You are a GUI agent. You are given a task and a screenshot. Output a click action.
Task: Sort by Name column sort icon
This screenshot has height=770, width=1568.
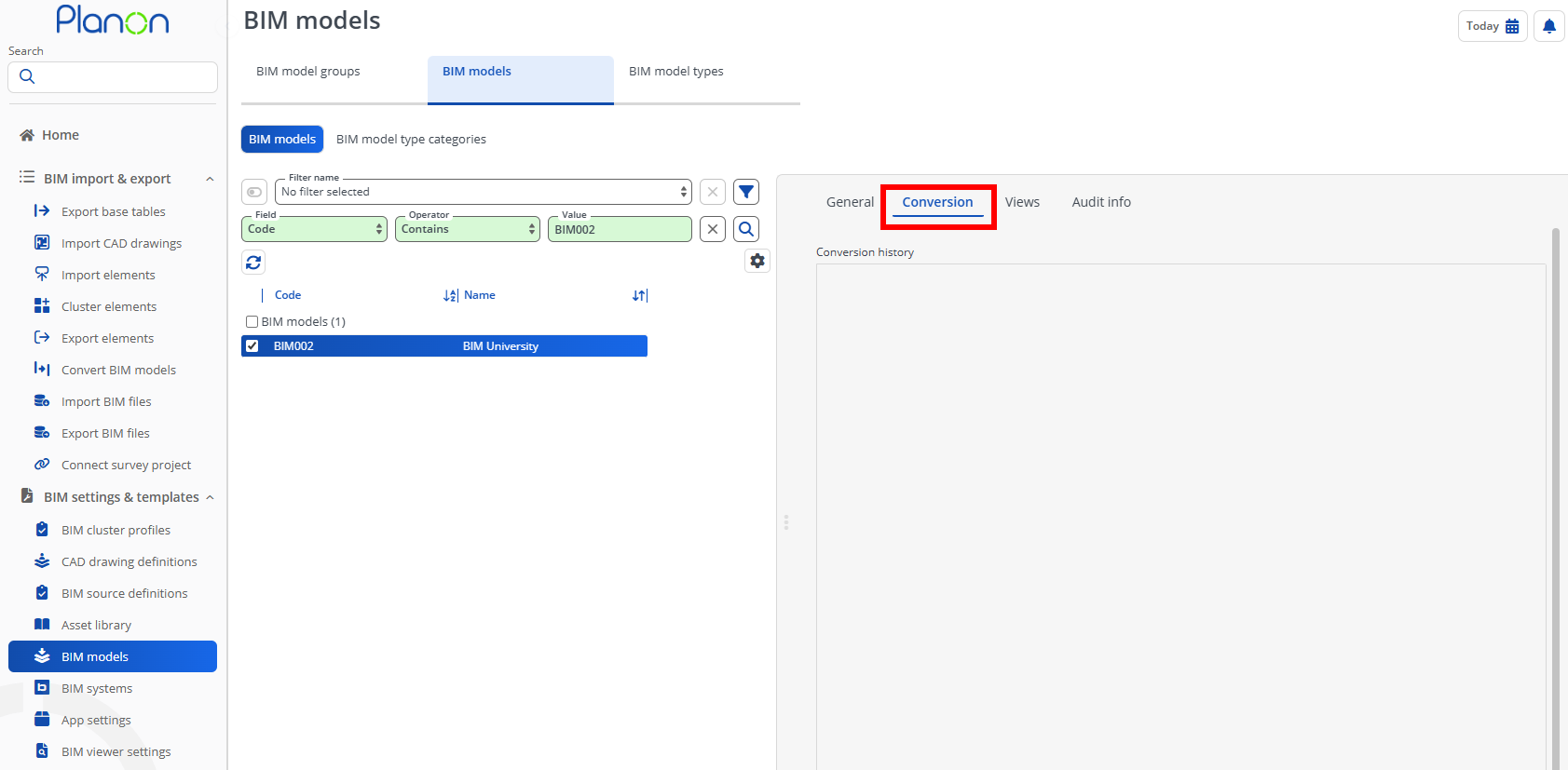point(639,295)
